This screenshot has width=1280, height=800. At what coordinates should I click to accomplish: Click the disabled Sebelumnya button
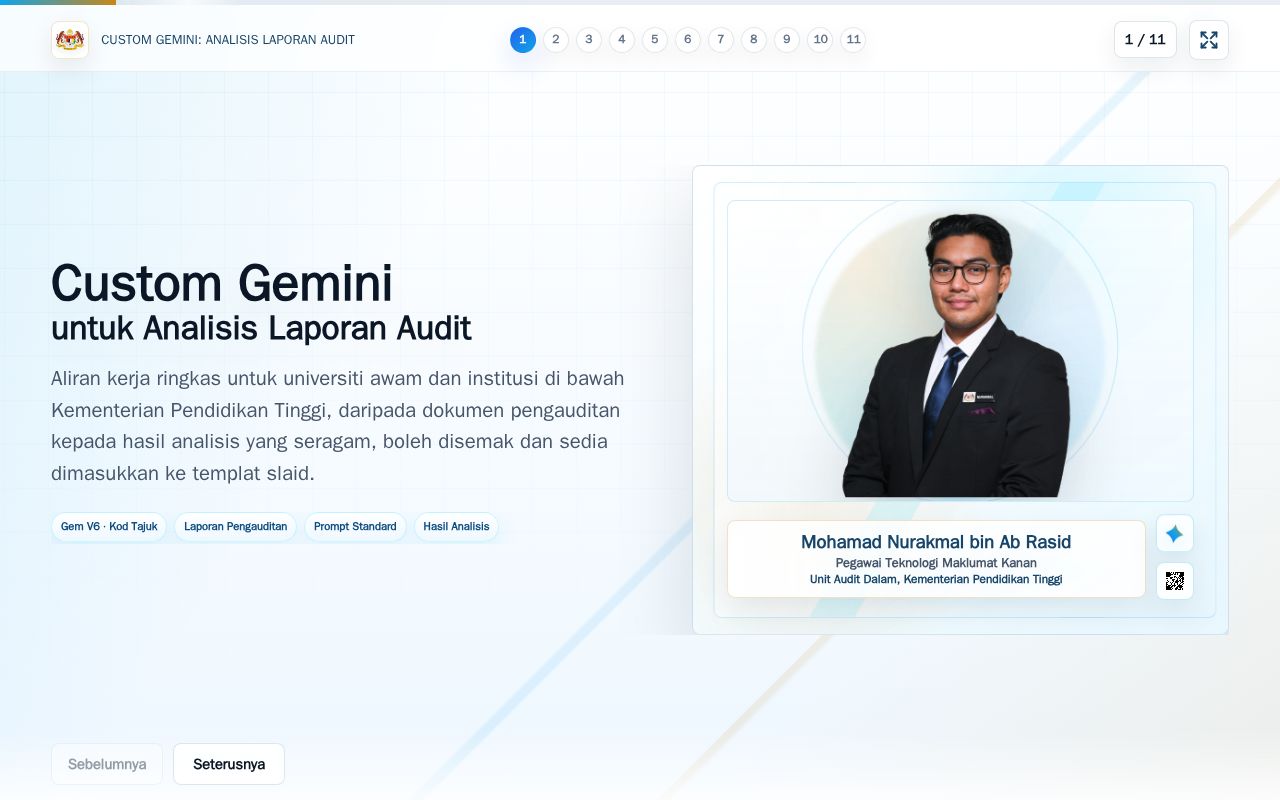tap(107, 764)
